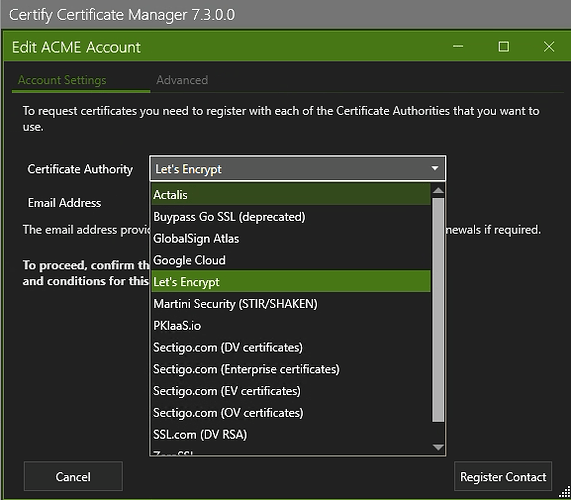571x500 pixels.
Task: Pick Sectigo.com (OV certificates)
Action: [x=291, y=413]
